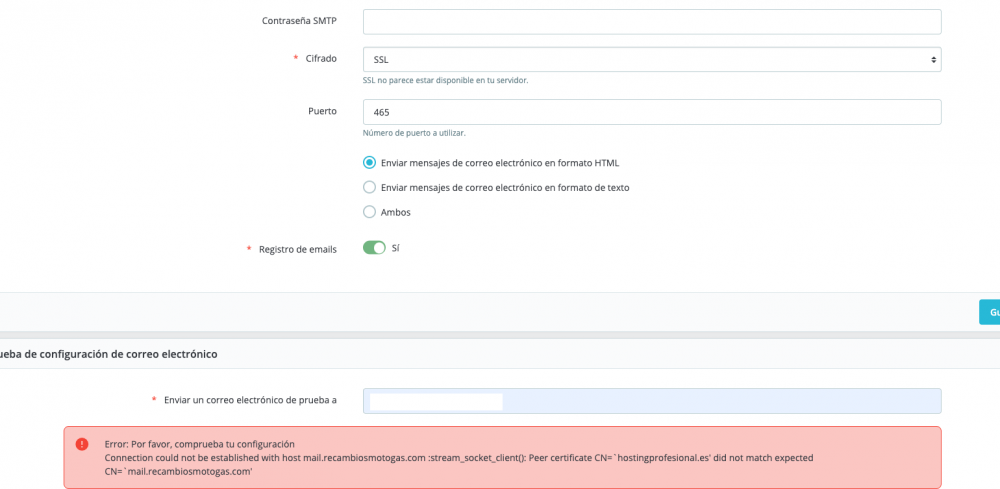Click the 'Sí' text beside the toggle
Image resolution: width=1000 pixels, height=489 pixels.
point(396,248)
